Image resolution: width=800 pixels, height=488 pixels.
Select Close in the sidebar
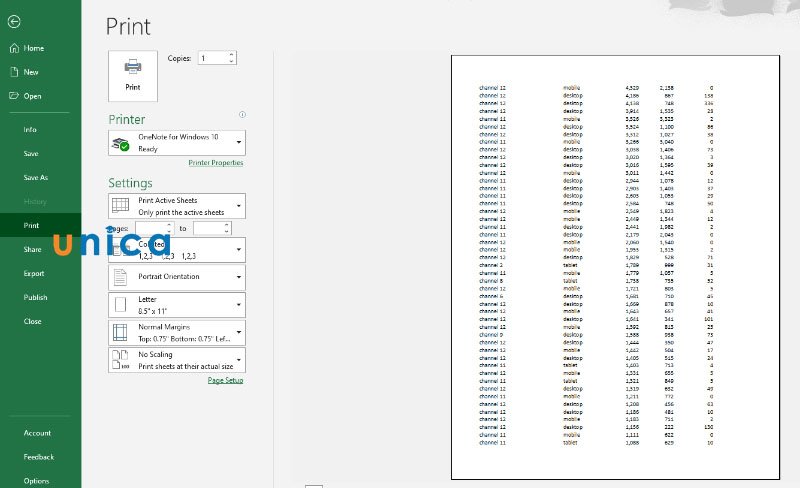pyautogui.click(x=32, y=321)
